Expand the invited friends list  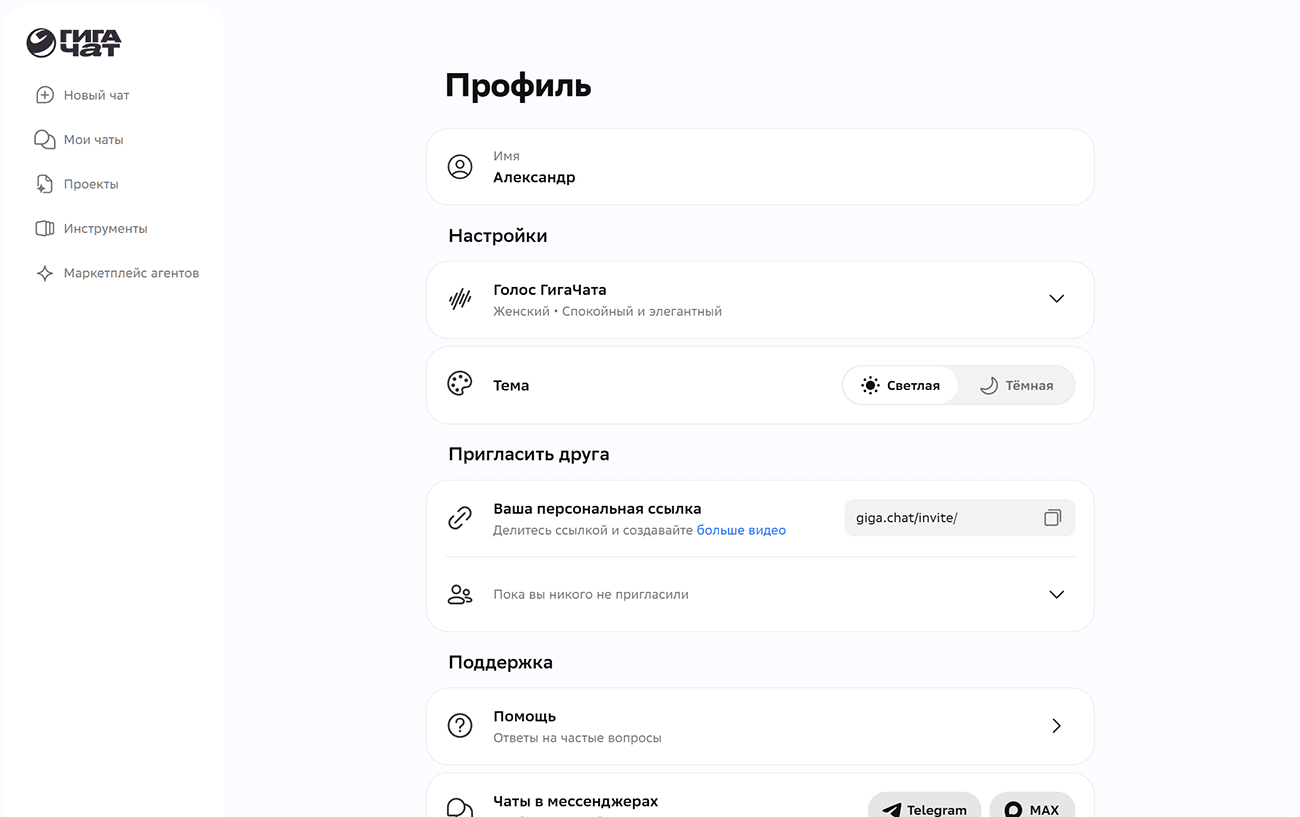tap(1056, 594)
